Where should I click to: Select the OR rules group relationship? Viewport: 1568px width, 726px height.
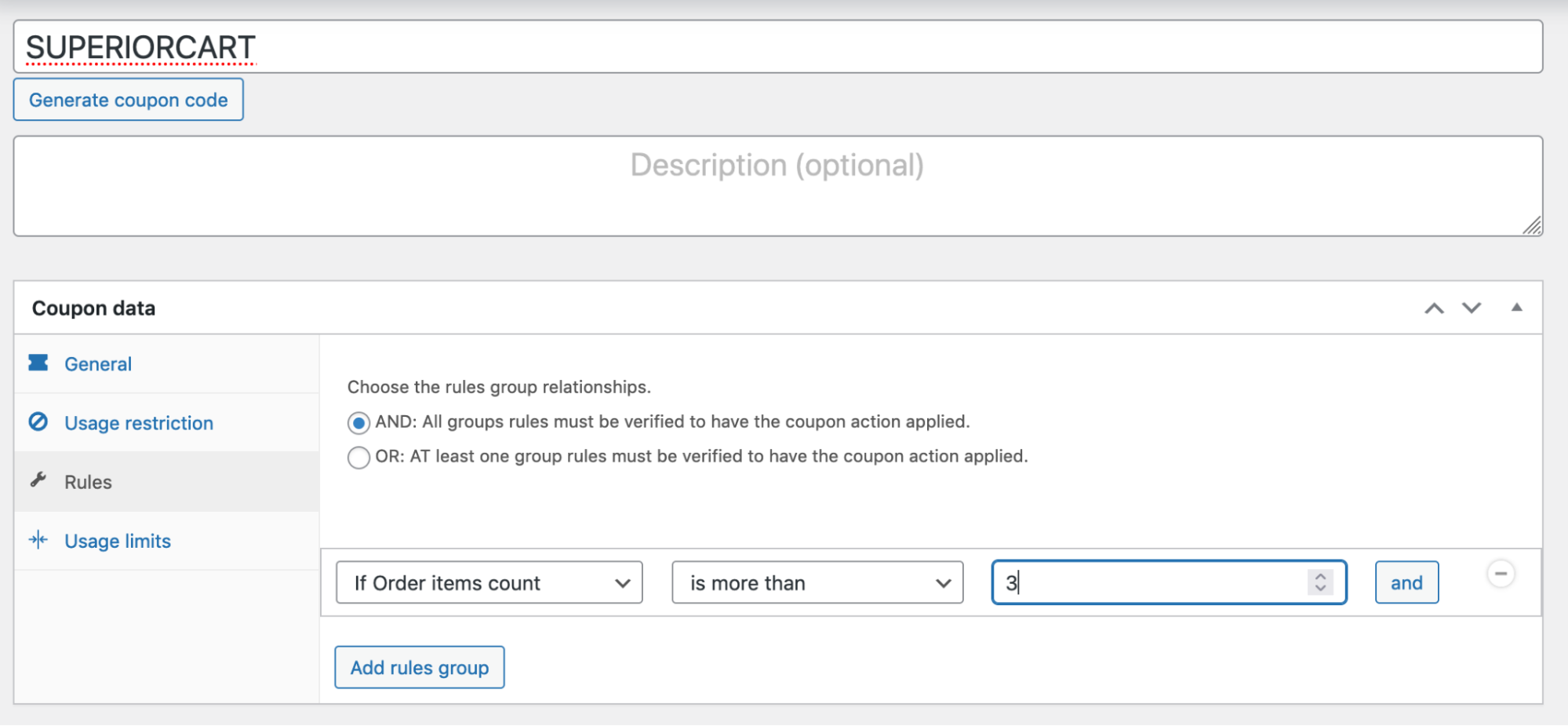358,457
